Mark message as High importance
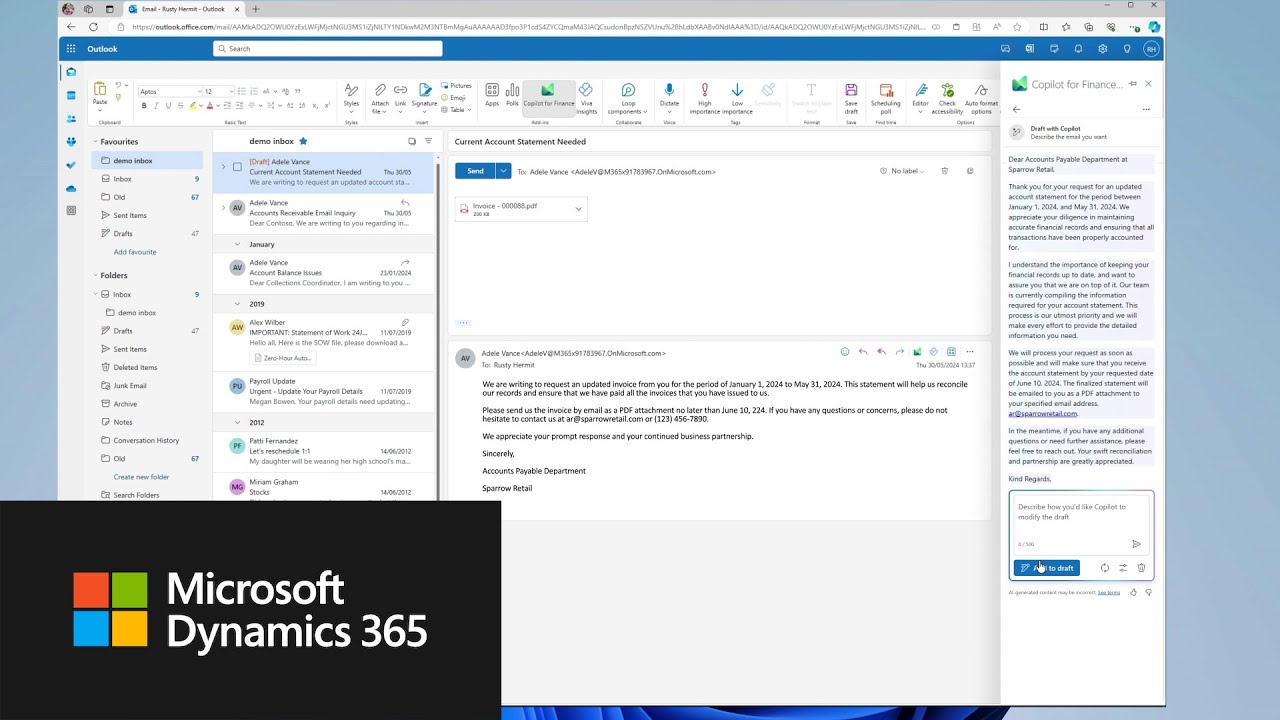1280x720 pixels. coord(705,98)
